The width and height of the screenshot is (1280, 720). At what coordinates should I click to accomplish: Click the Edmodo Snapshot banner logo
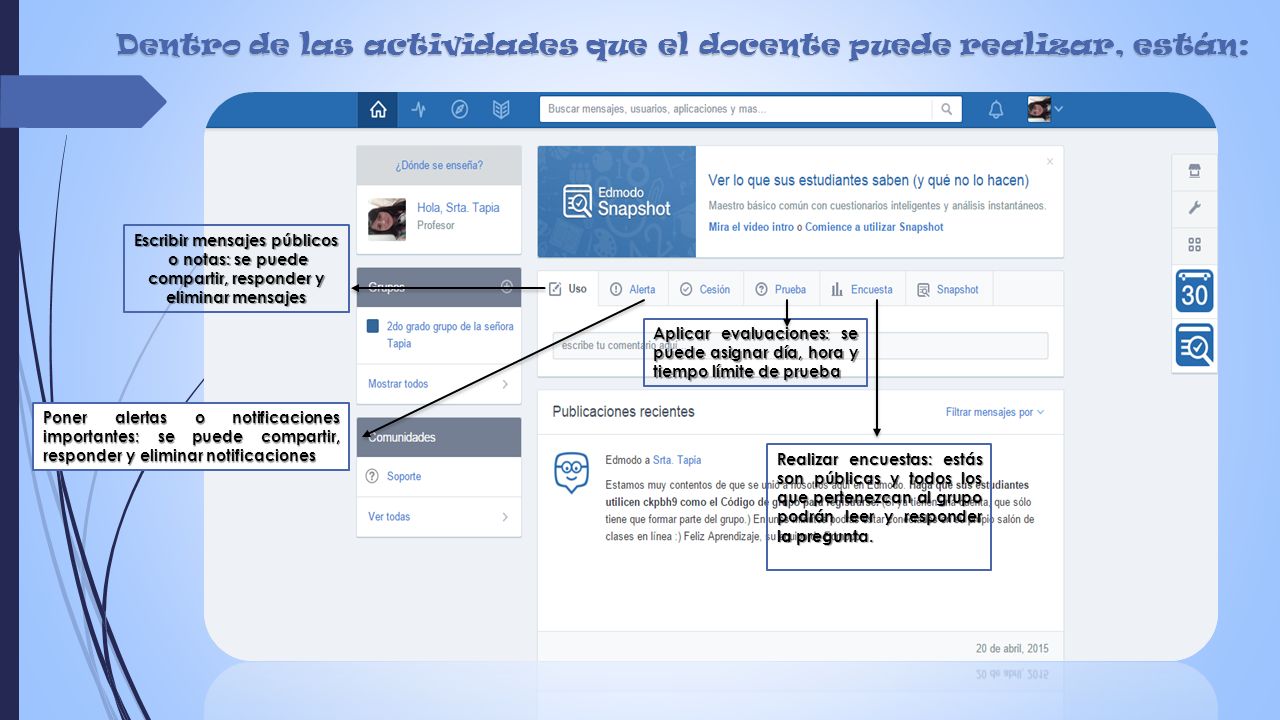[x=617, y=202]
